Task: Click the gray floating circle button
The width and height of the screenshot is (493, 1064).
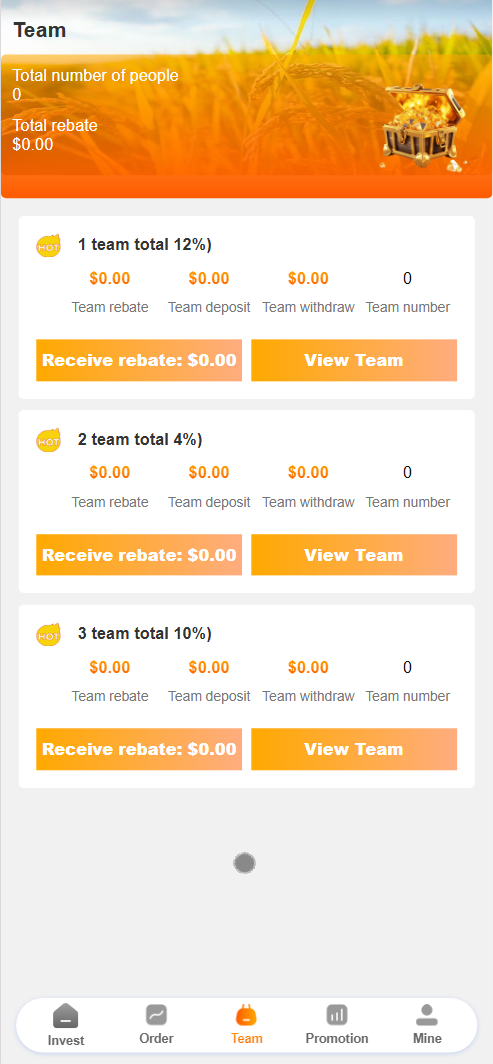Action: (244, 863)
